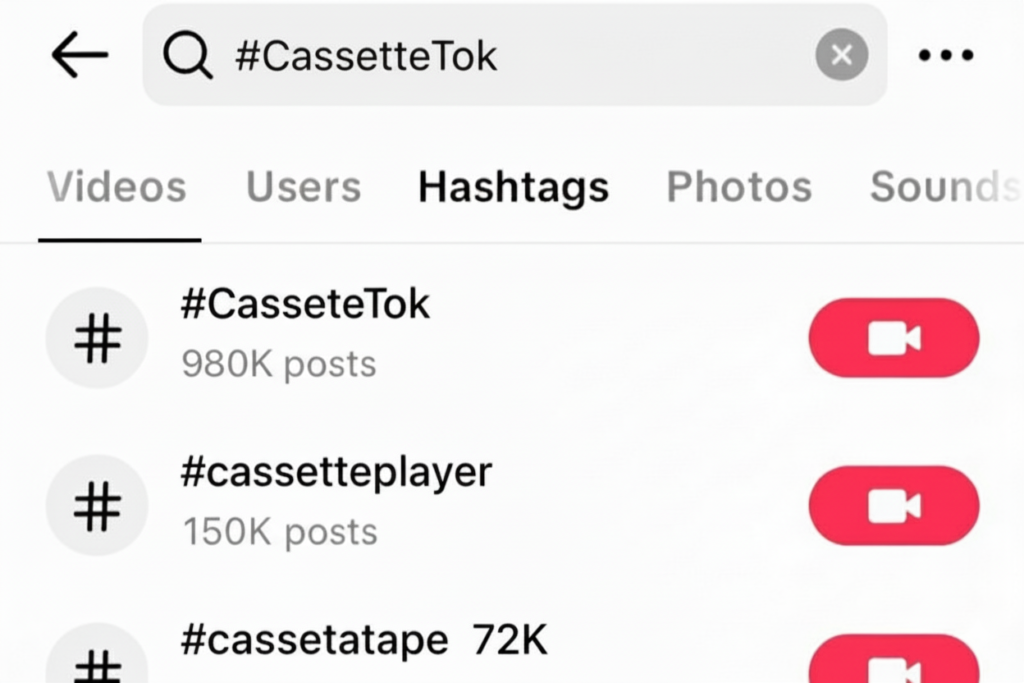Viewport: 1024px width, 683px height.
Task: Clear the search text with X icon
Action: [x=841, y=56]
